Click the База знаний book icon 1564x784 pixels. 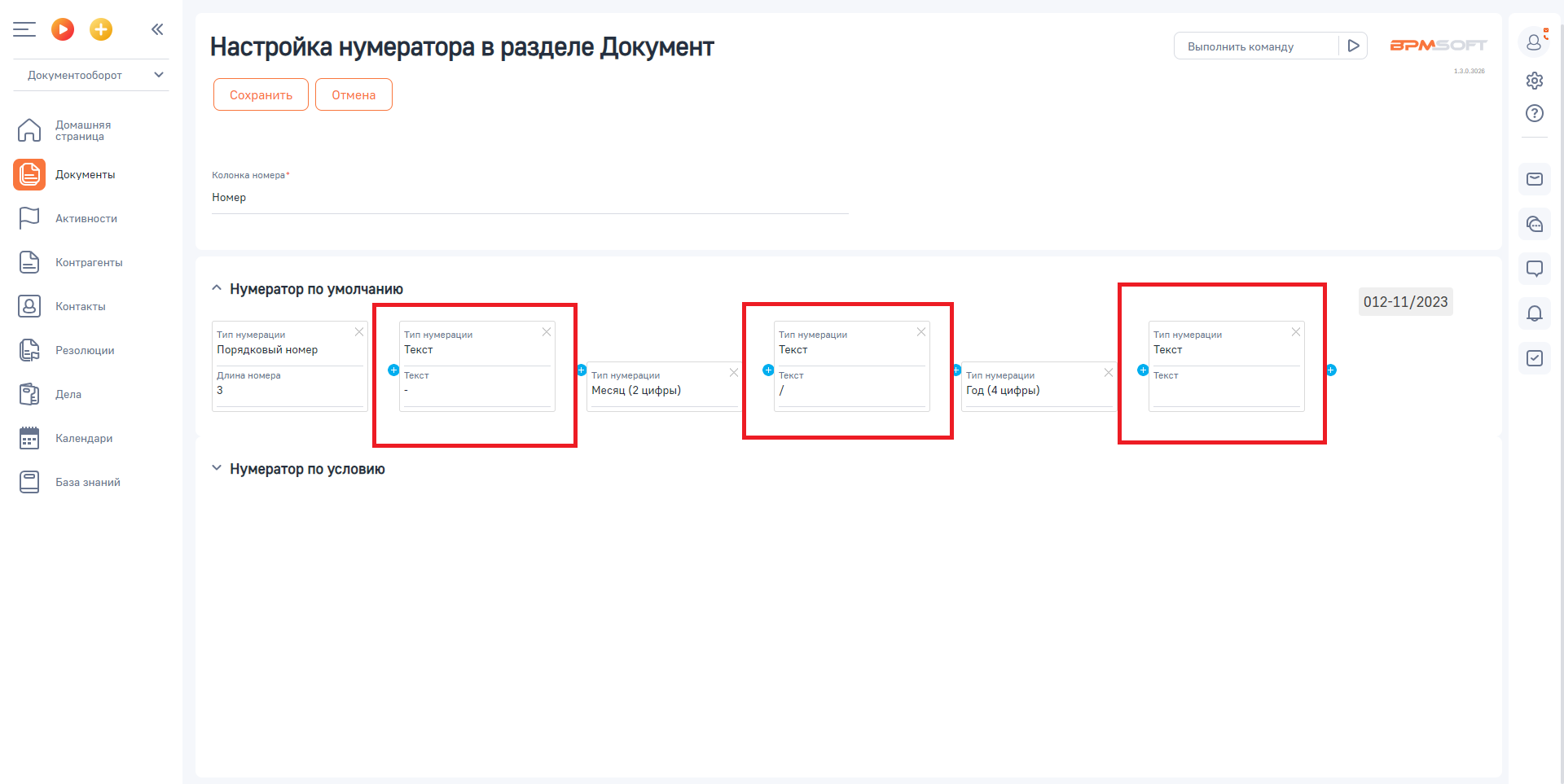coord(29,482)
